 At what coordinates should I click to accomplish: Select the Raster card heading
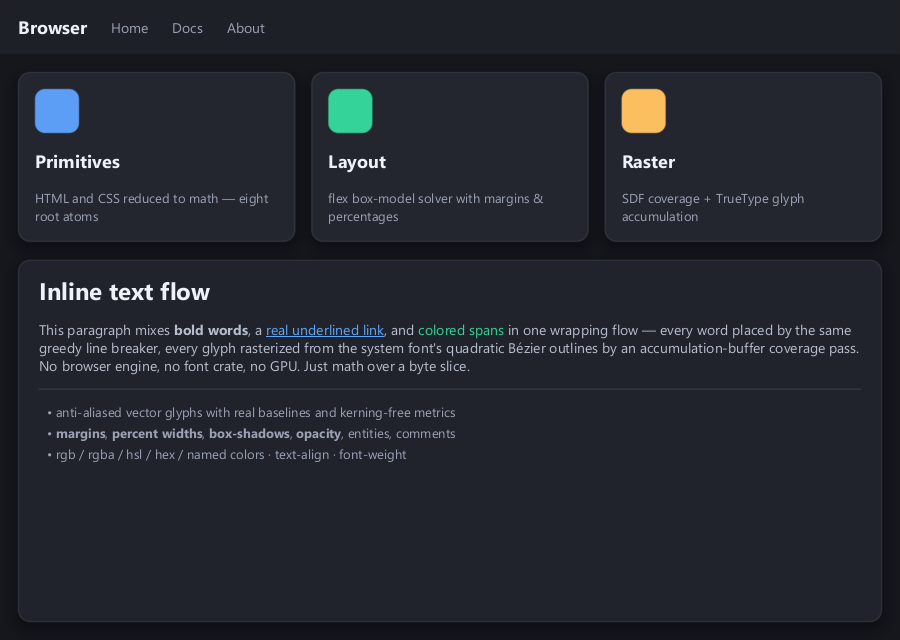tap(648, 162)
